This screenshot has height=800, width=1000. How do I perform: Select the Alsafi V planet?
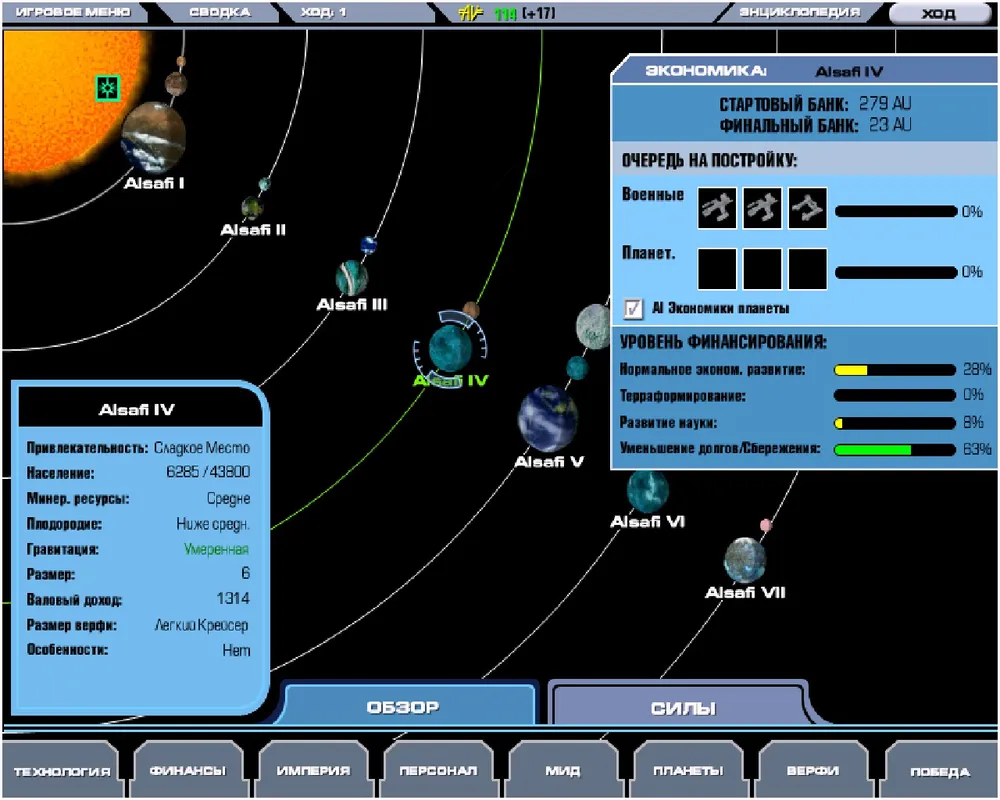[x=547, y=417]
